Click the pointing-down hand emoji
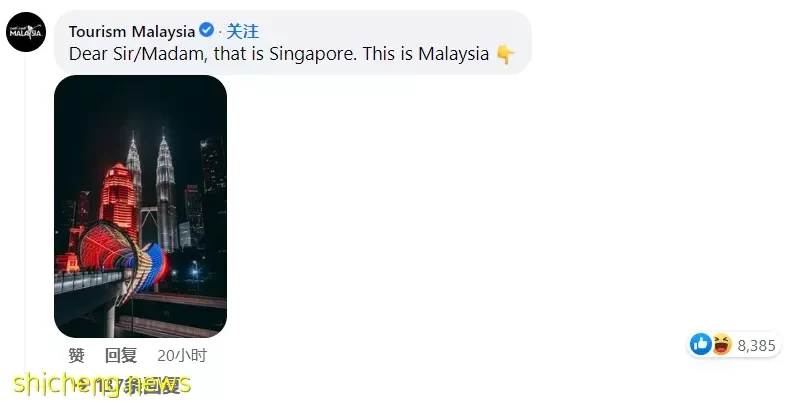The image size is (793, 403). tap(505, 54)
